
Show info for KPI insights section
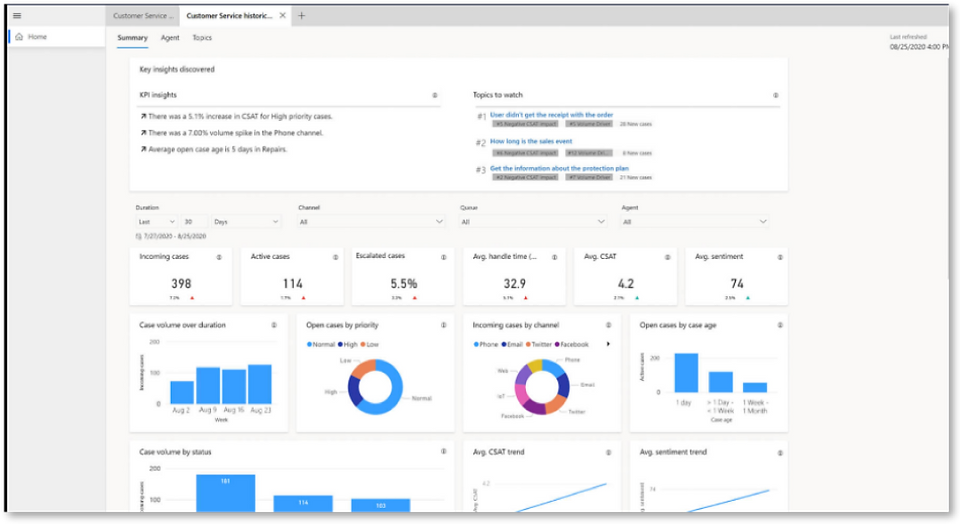point(435,95)
